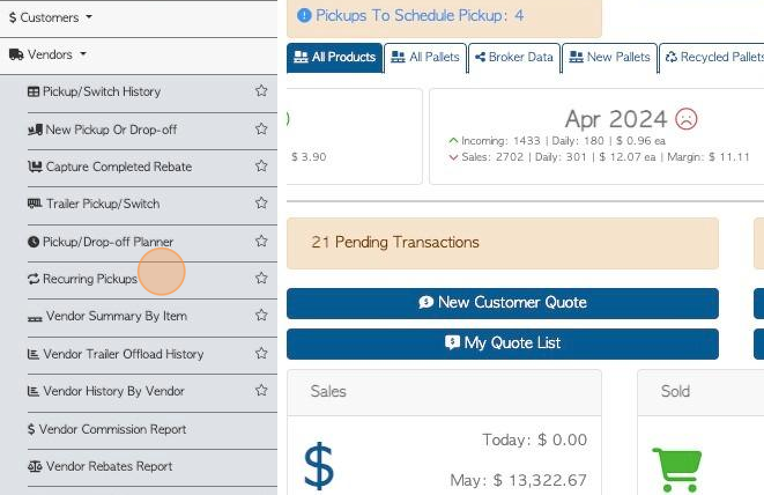
Task: Click the Capture Completed Rebate icon
Action: tap(35, 167)
